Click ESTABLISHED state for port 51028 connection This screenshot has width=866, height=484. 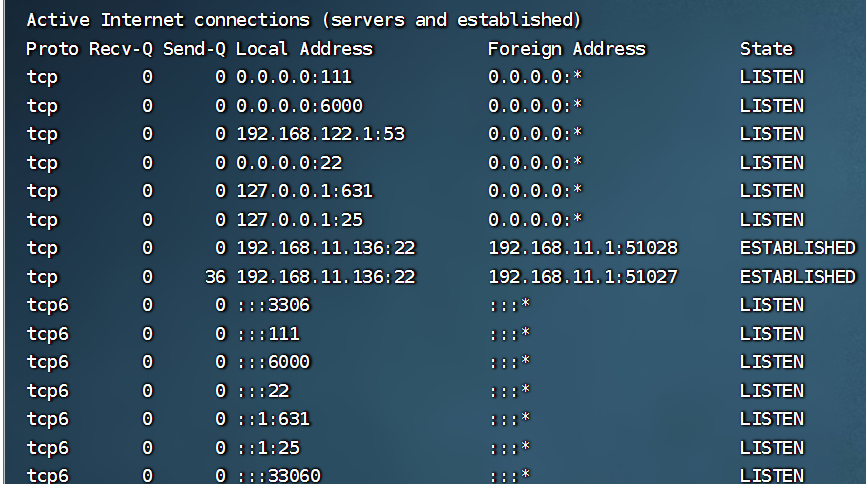tap(798, 248)
